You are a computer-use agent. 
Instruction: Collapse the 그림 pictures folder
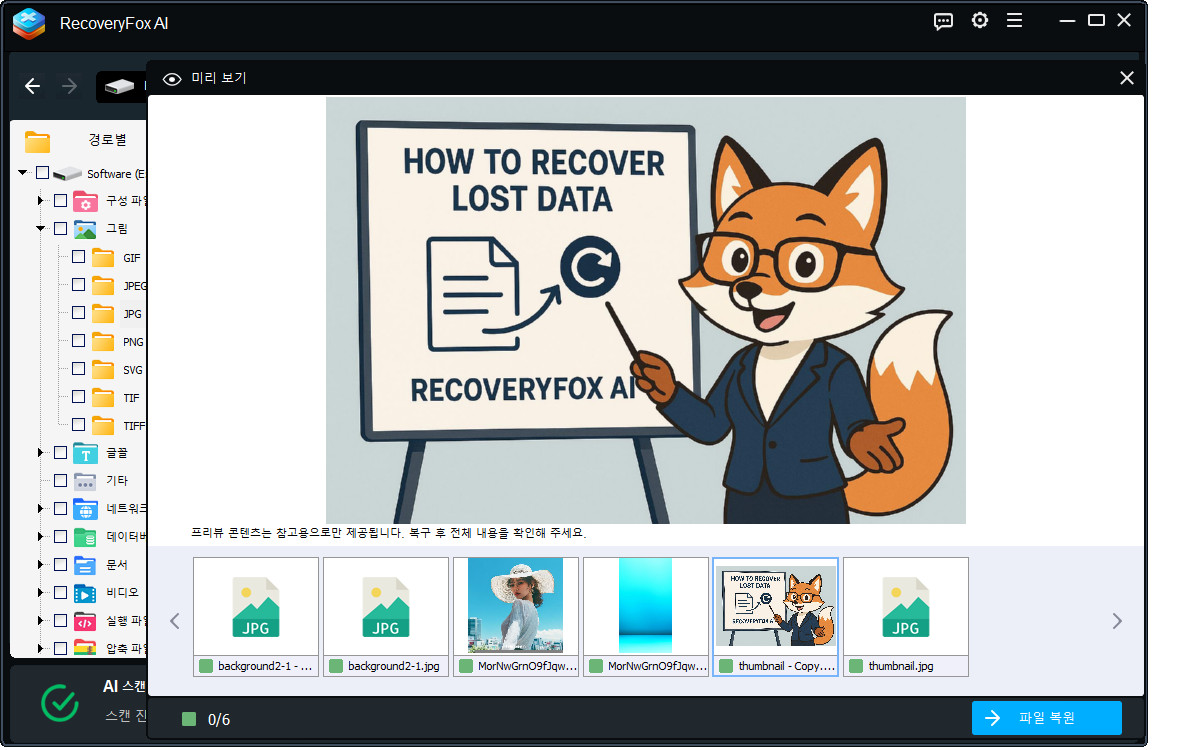[41, 229]
